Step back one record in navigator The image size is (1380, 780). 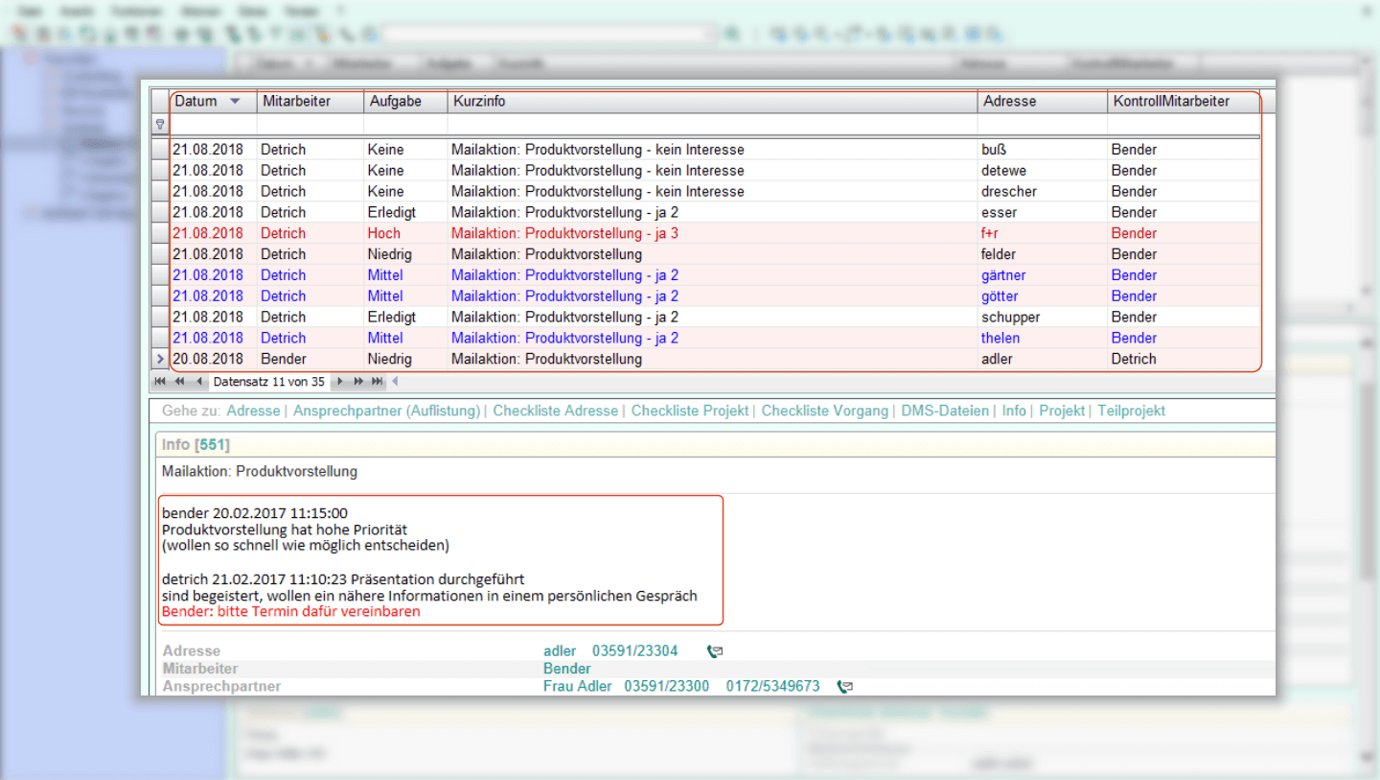199,382
